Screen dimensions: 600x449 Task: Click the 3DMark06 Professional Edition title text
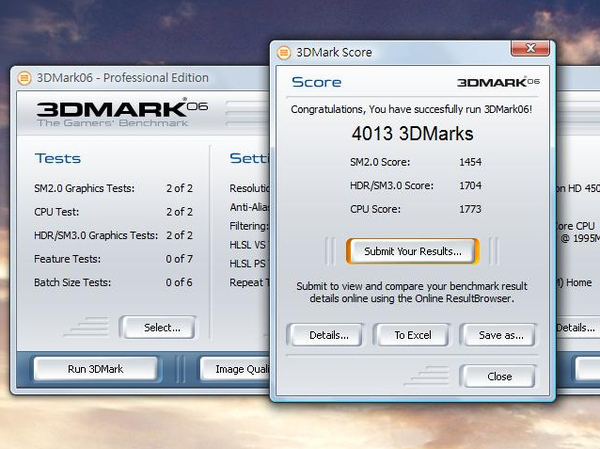tap(122, 78)
